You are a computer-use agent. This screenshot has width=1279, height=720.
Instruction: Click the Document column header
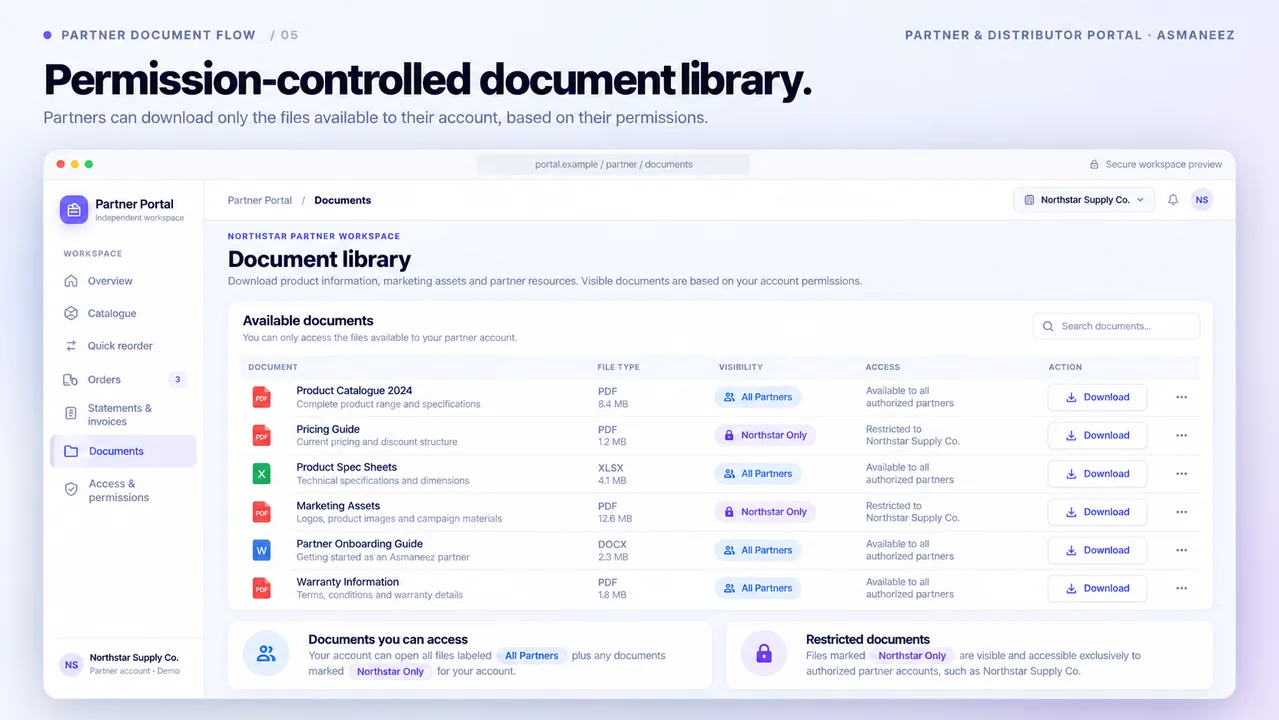[x=273, y=367]
